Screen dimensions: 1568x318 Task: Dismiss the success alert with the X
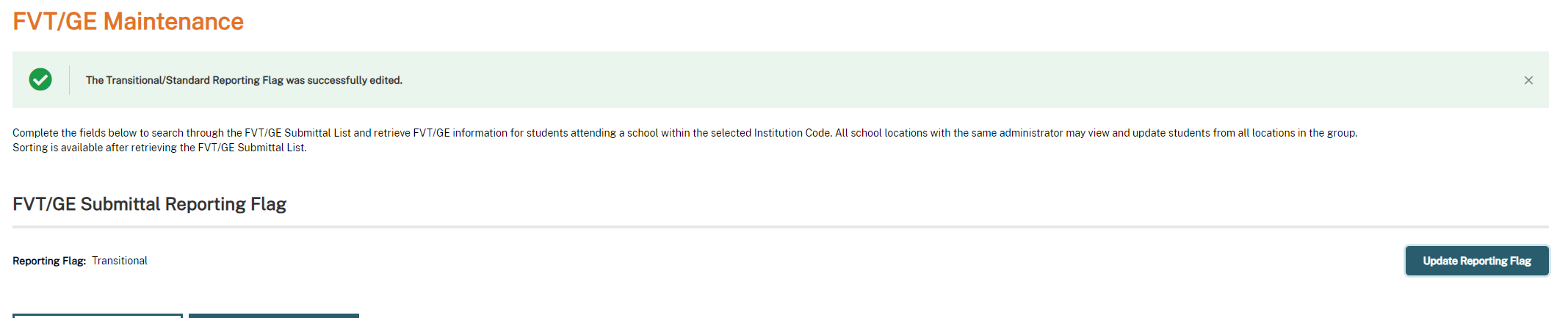click(x=1528, y=80)
